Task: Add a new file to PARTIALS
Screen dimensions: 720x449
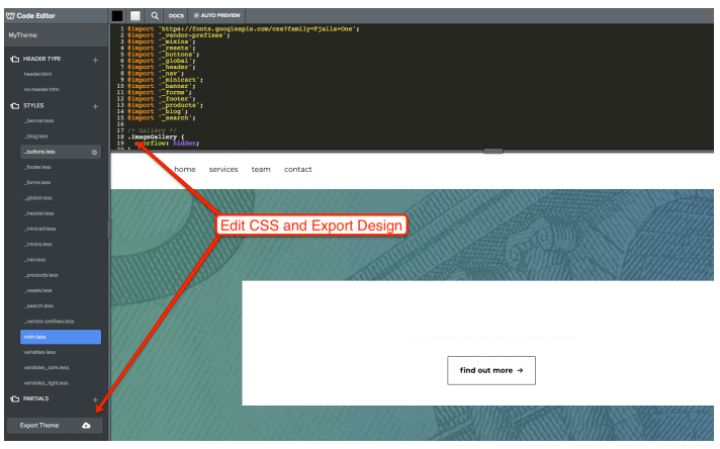Action: point(96,399)
